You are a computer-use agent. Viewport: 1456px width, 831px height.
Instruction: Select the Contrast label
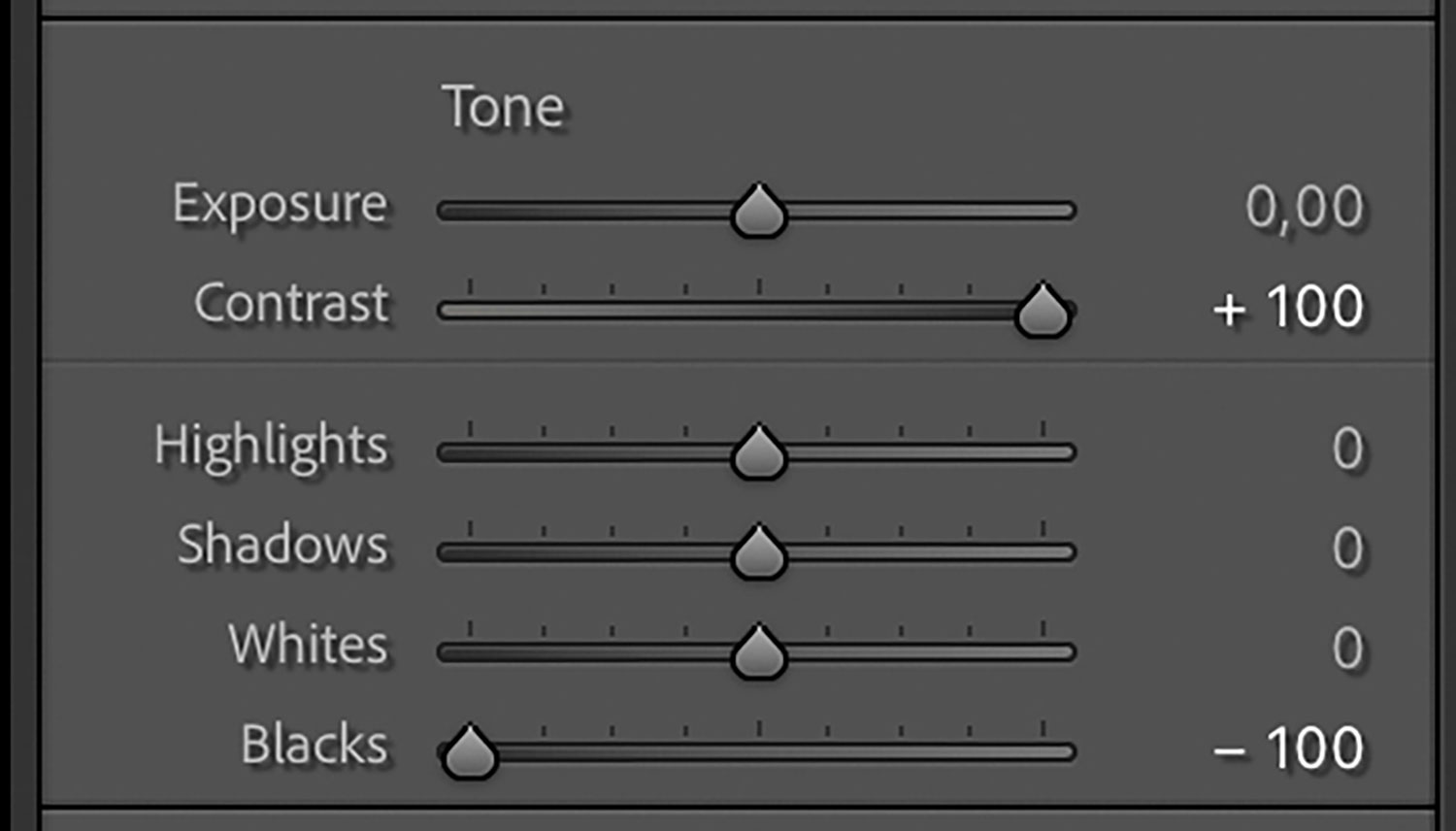coord(291,304)
